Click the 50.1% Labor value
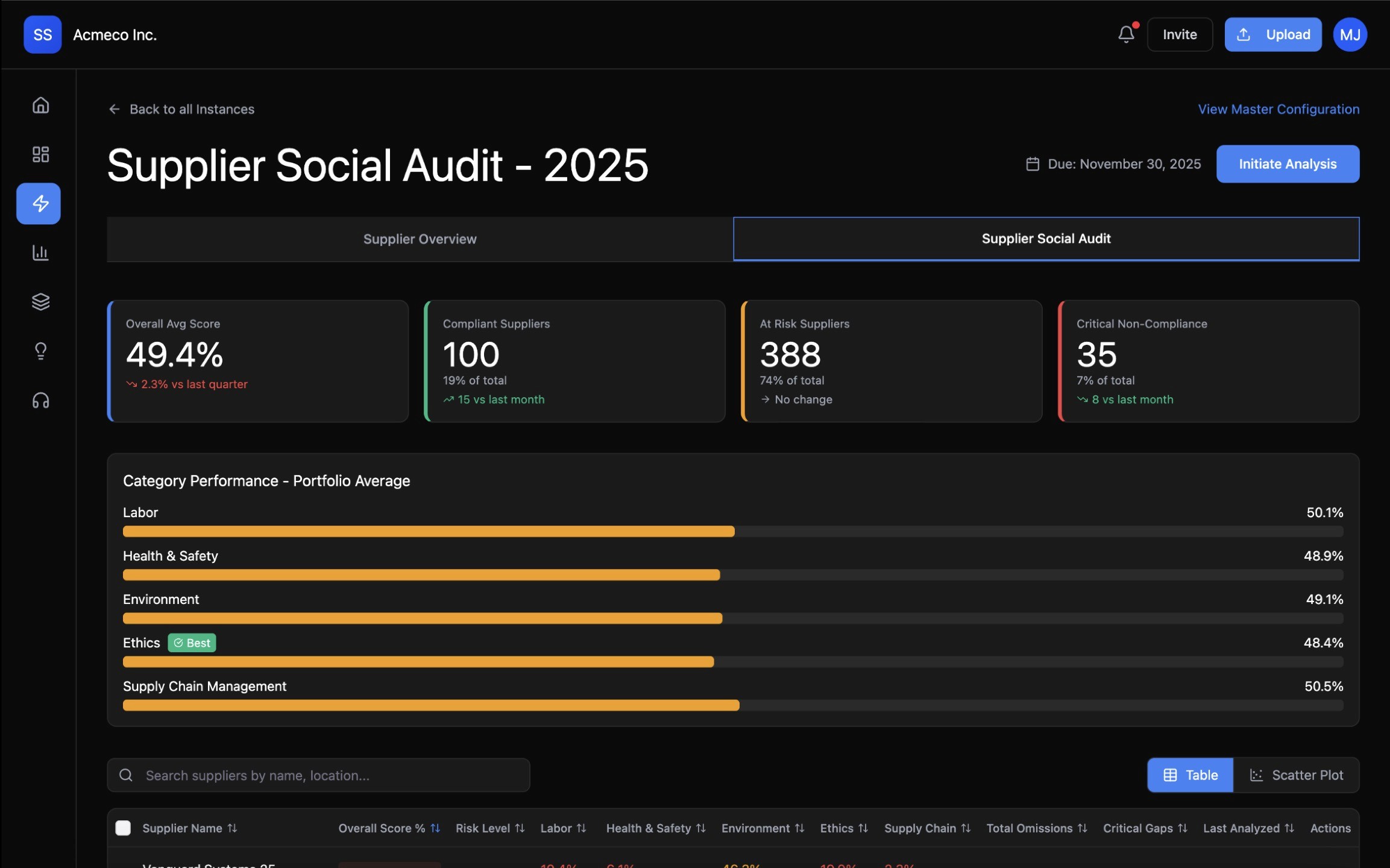 [1324, 513]
